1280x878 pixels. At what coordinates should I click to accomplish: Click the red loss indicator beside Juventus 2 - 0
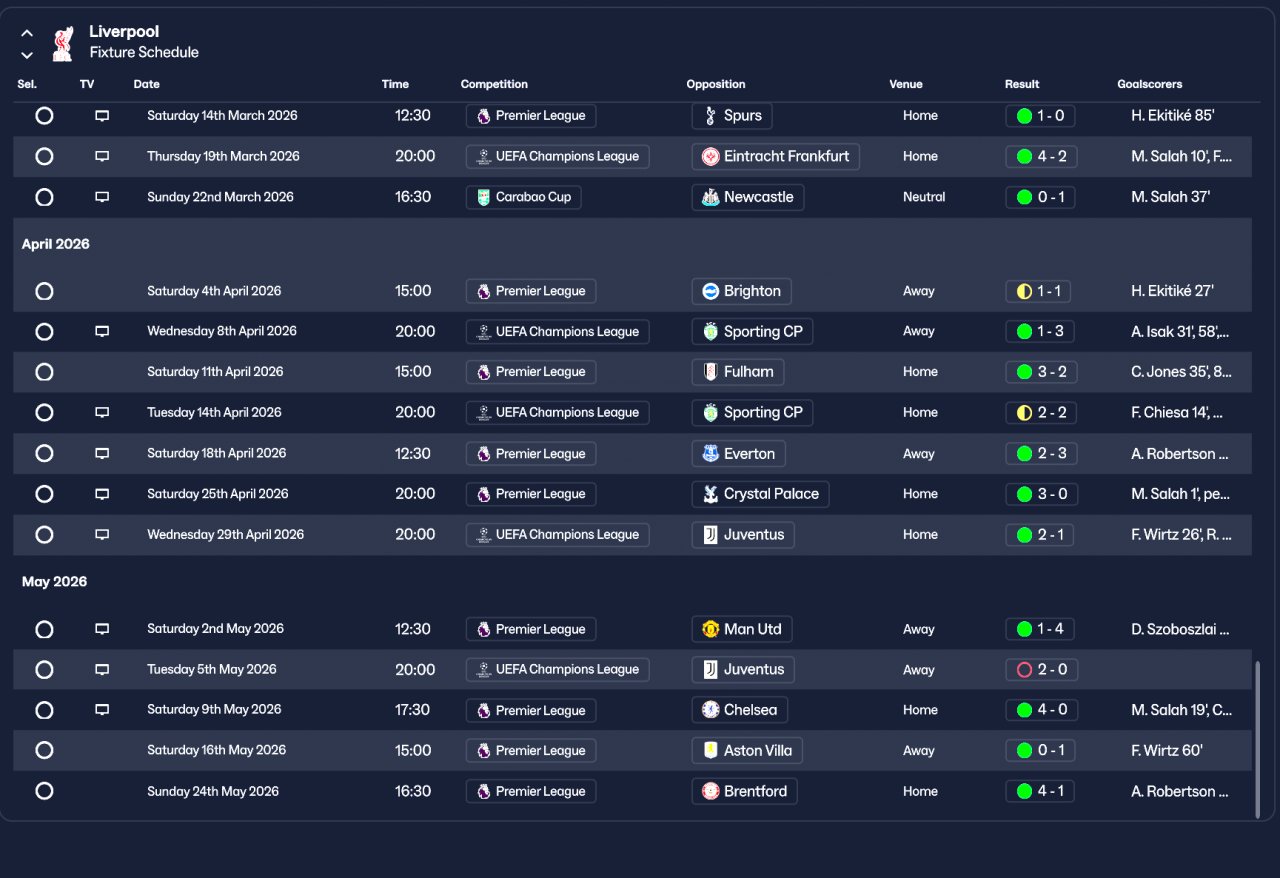pyautogui.click(x=1024, y=669)
